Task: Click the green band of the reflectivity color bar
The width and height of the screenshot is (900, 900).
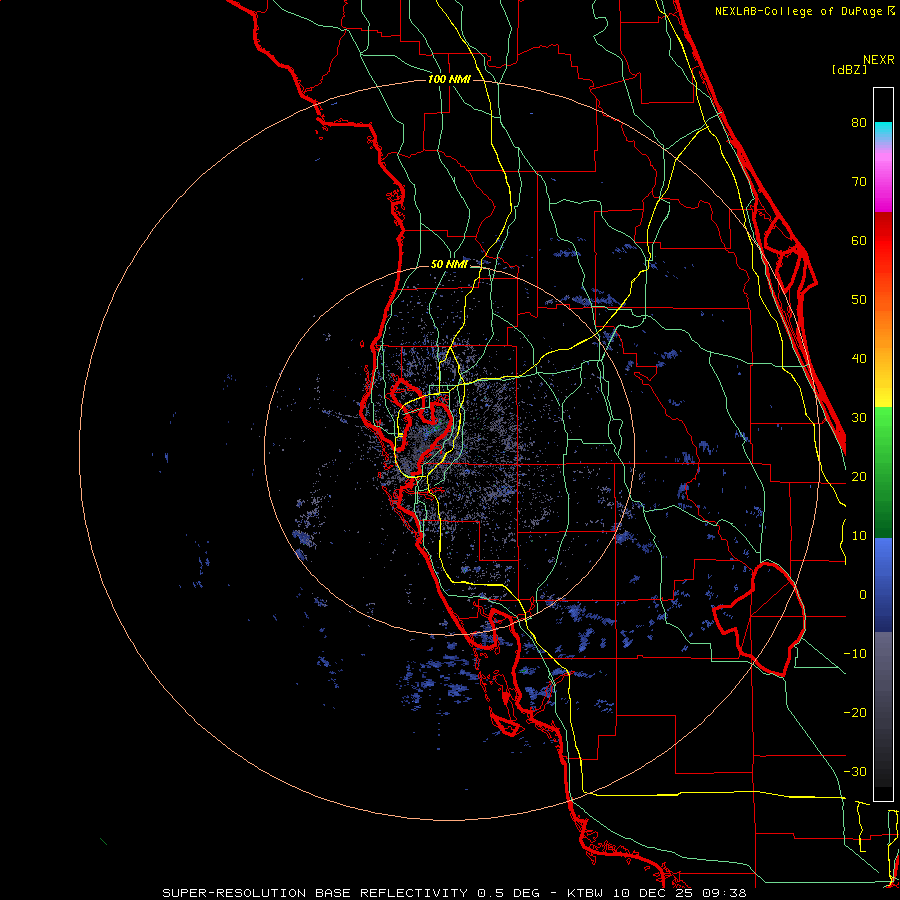Action: pyautogui.click(x=883, y=472)
